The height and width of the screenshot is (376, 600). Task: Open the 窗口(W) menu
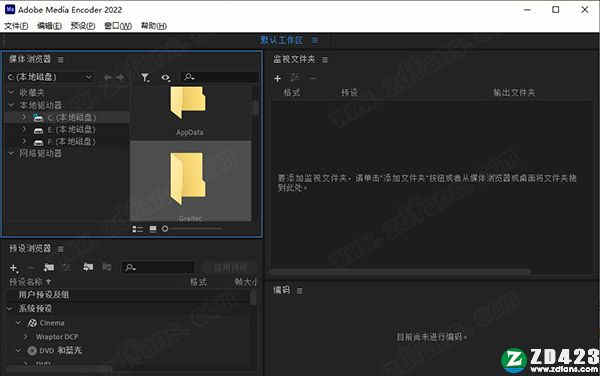(x=118, y=26)
